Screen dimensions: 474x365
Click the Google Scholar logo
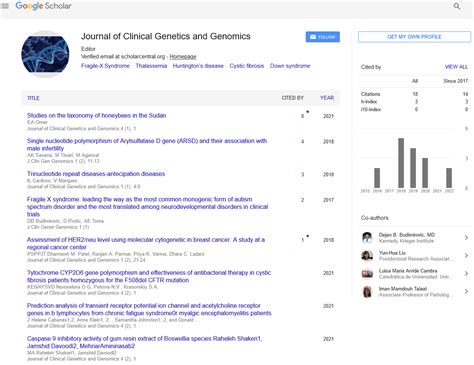point(43,6)
